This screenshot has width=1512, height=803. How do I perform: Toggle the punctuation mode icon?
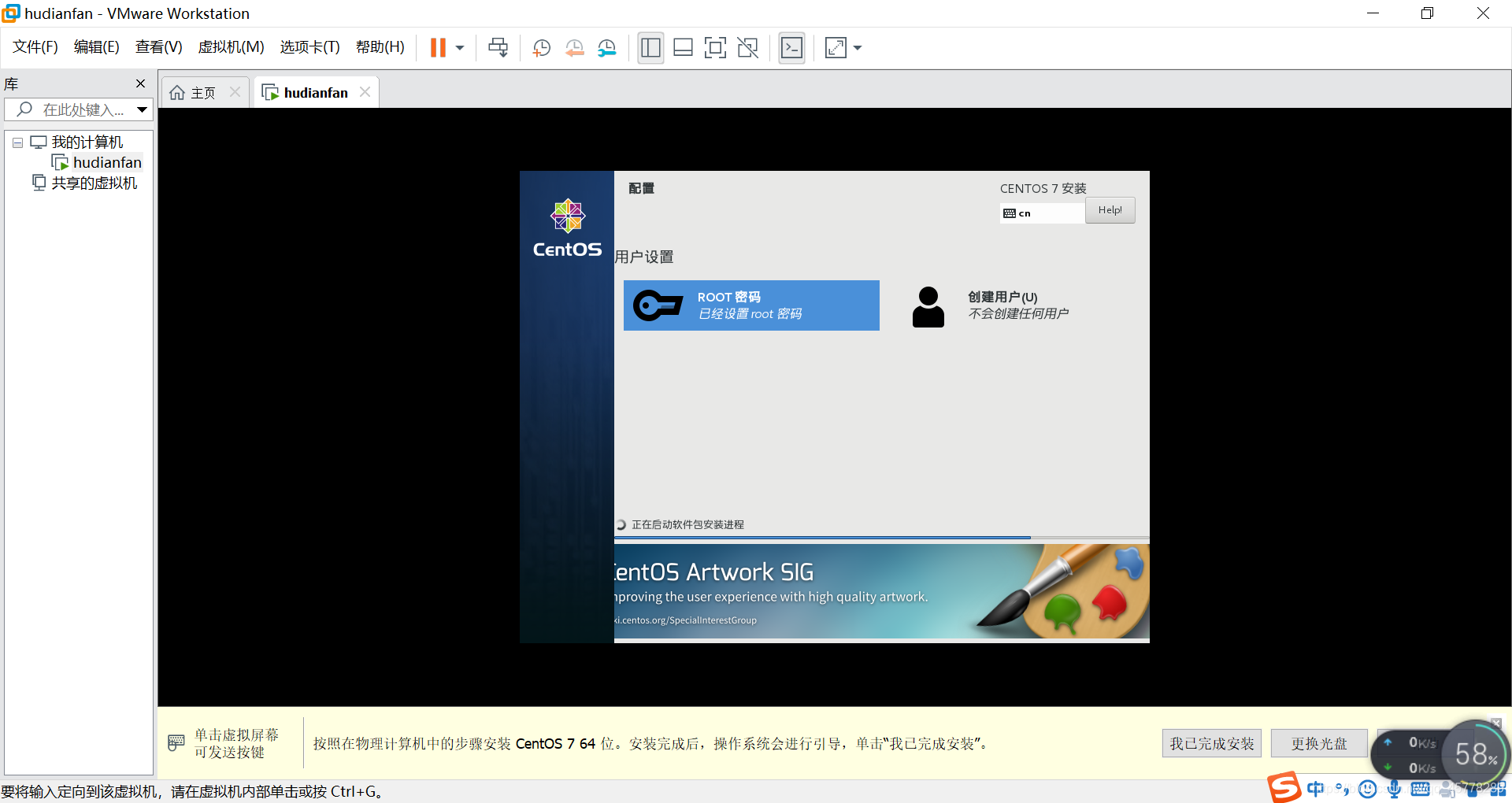1342,789
